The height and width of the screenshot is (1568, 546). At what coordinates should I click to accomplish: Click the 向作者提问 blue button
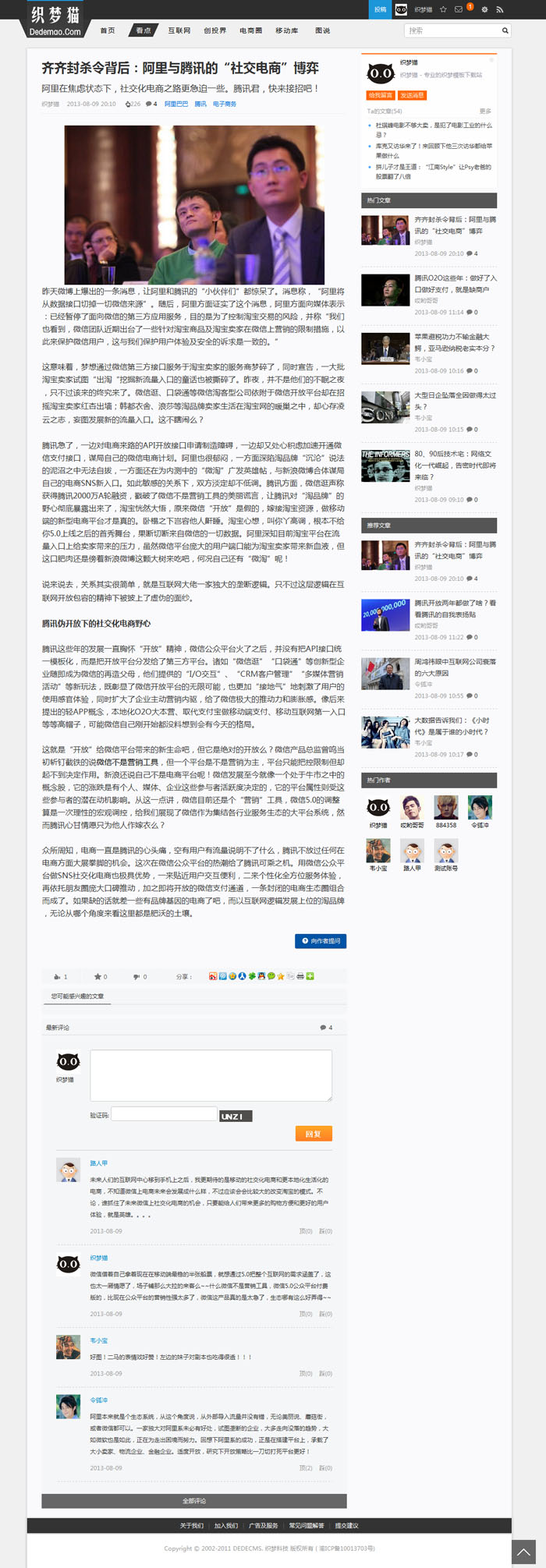pos(321,941)
